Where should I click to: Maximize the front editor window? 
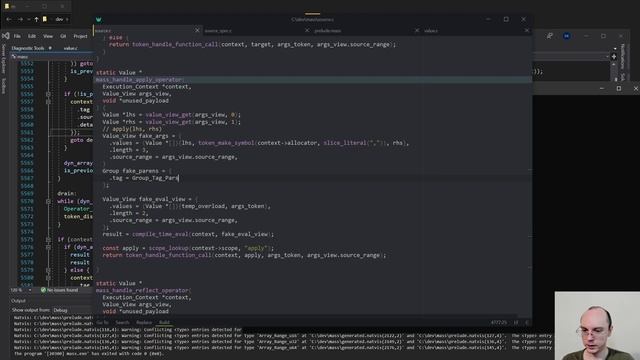point(506,19)
